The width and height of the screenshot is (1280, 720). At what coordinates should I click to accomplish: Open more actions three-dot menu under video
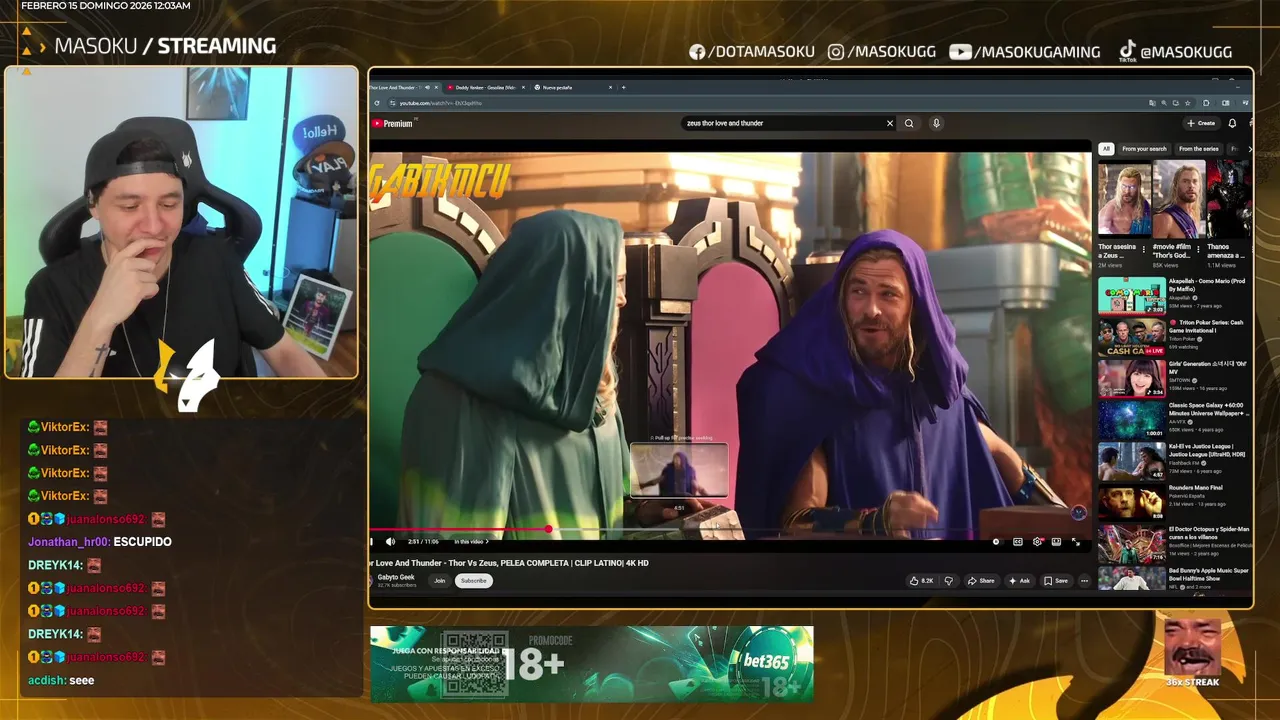[1083, 581]
